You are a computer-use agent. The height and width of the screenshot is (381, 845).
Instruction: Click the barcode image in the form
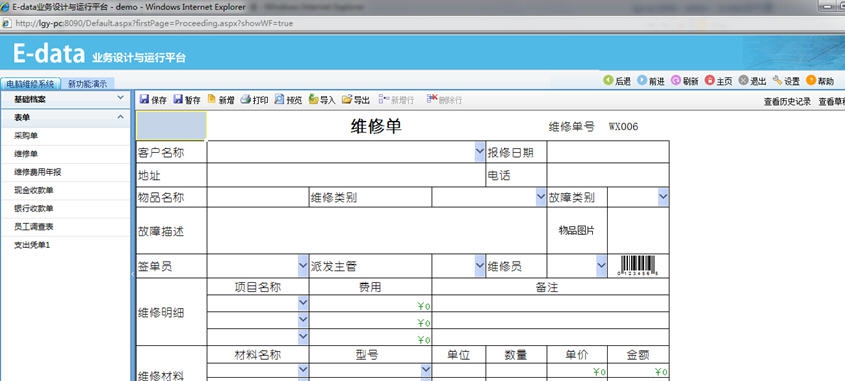638,266
